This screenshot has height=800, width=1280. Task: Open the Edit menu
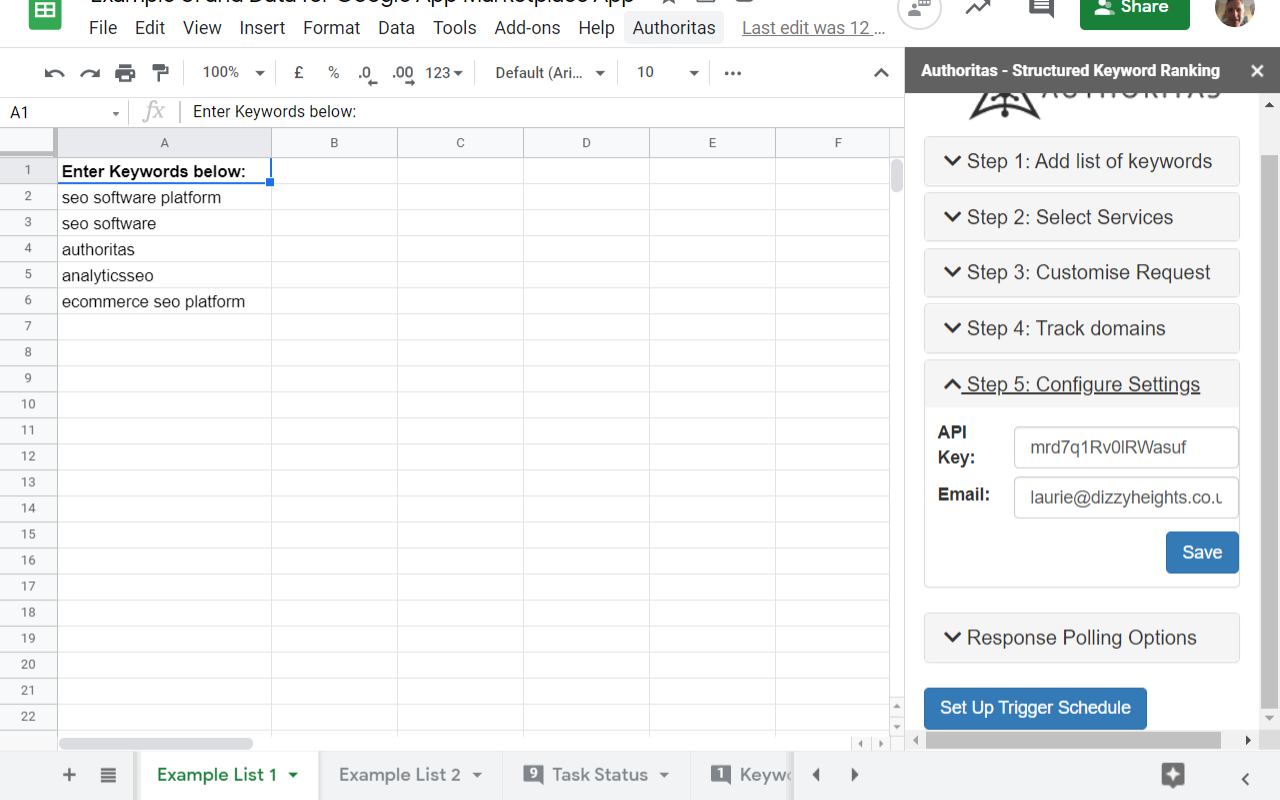coord(150,28)
